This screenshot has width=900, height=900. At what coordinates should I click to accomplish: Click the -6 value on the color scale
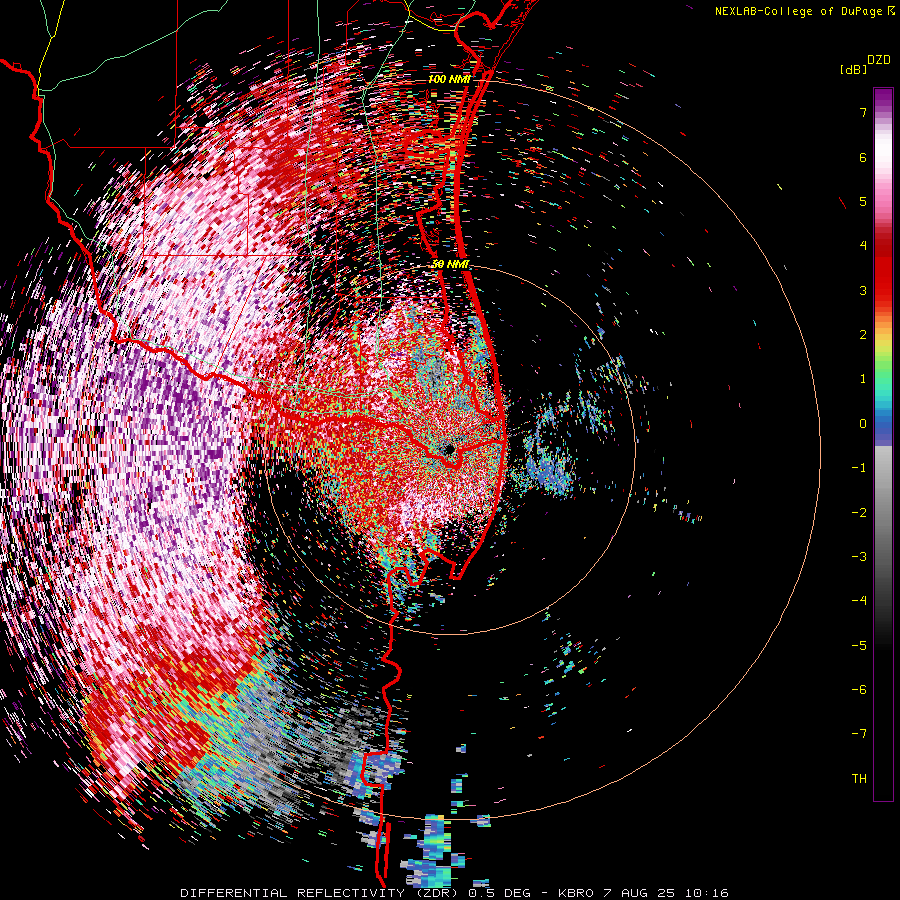point(859,690)
